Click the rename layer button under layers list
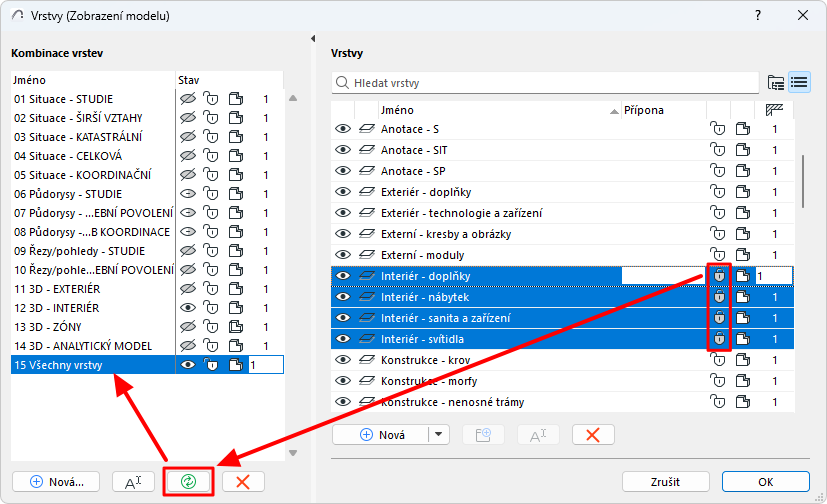The image size is (827, 504). pos(538,435)
